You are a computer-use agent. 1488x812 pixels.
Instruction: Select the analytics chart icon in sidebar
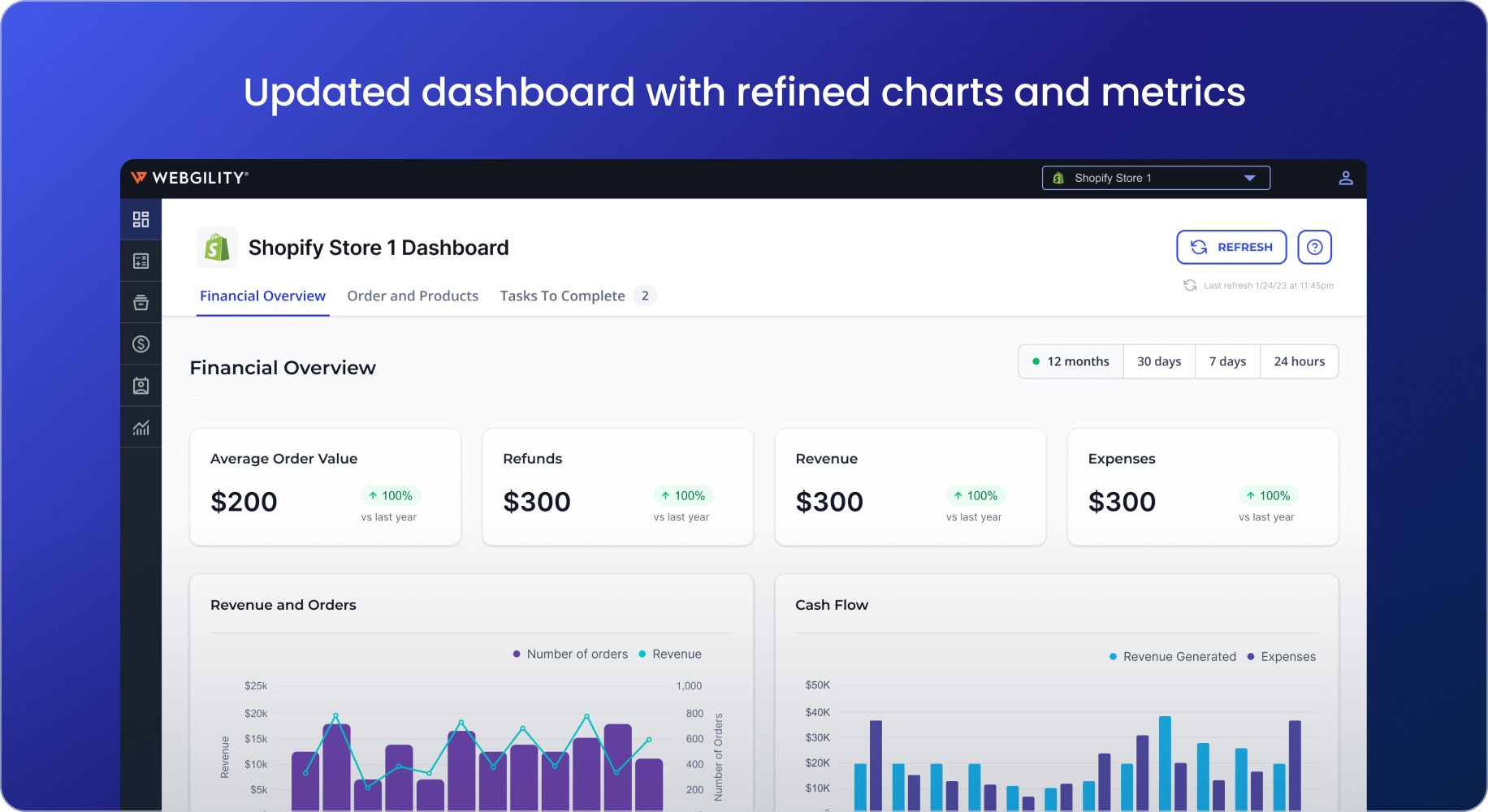coord(141,427)
